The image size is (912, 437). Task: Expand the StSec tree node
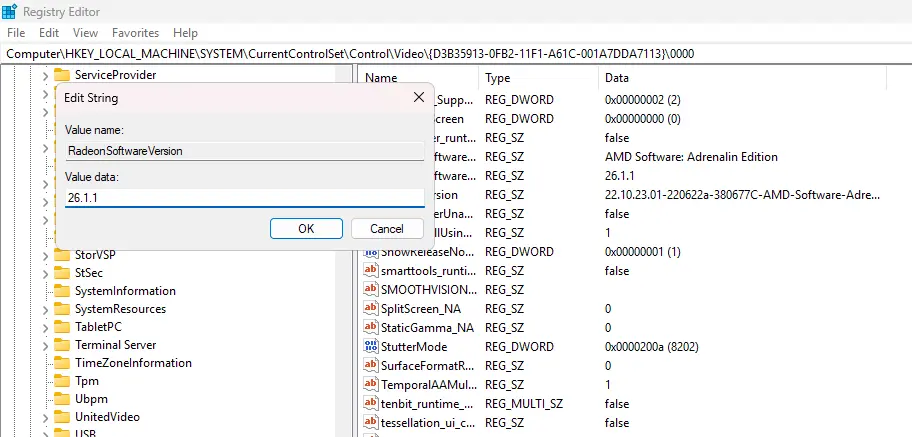point(45,273)
